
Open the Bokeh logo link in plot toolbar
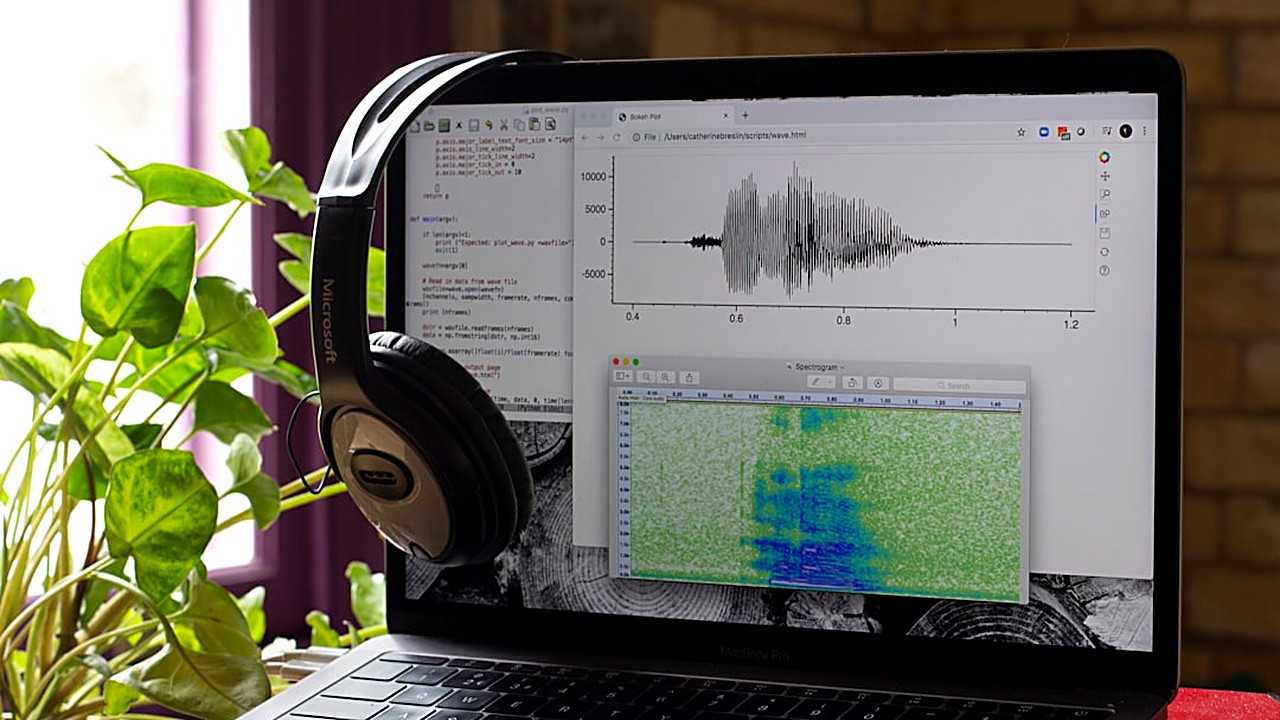click(x=1104, y=157)
